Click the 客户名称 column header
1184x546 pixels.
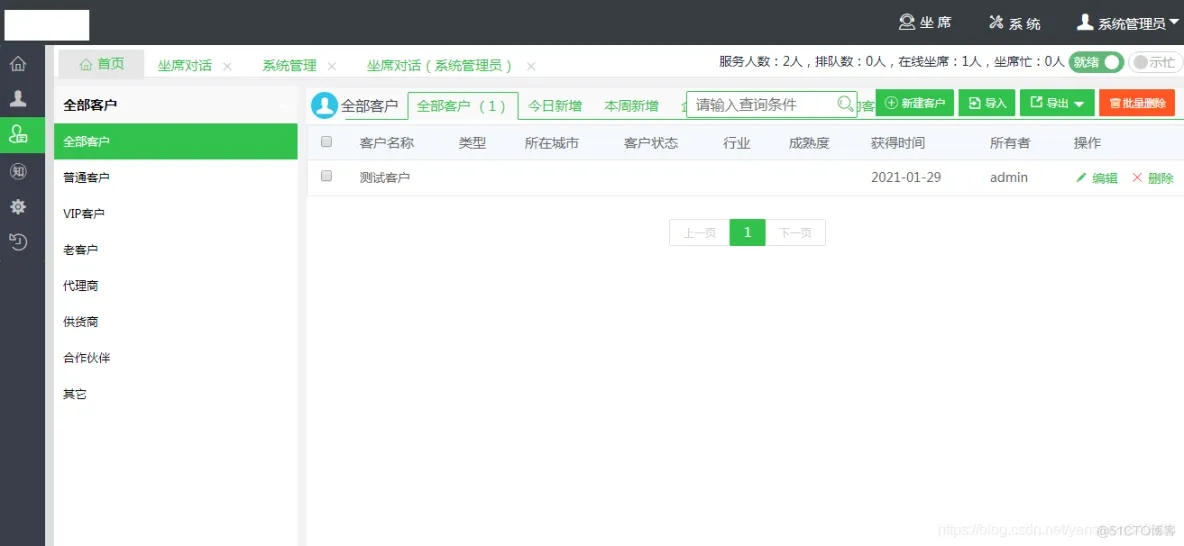pos(387,143)
